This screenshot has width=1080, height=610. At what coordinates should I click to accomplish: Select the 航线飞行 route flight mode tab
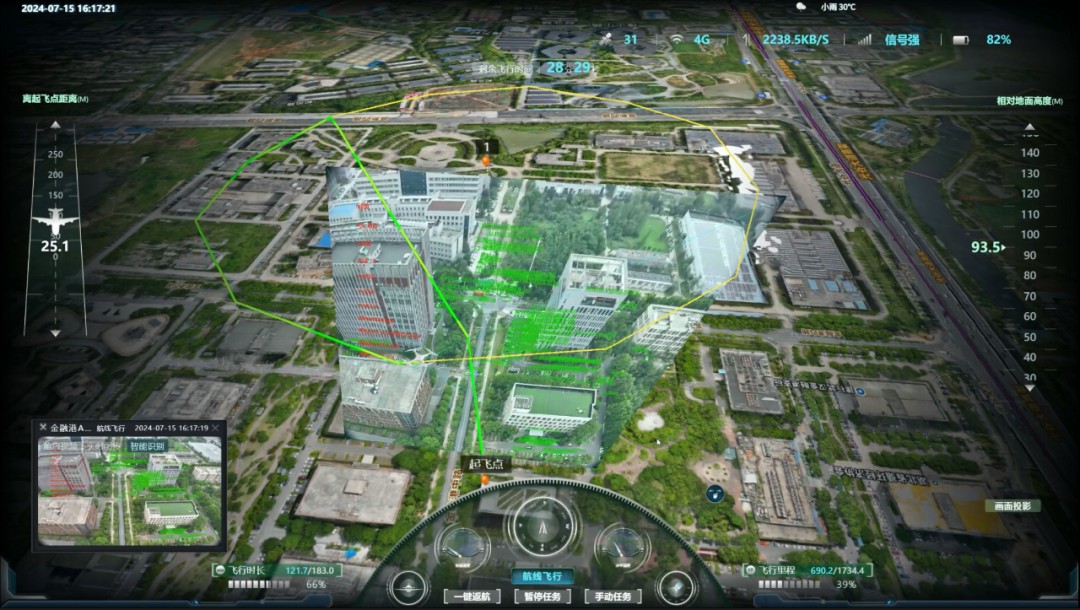(x=542, y=577)
